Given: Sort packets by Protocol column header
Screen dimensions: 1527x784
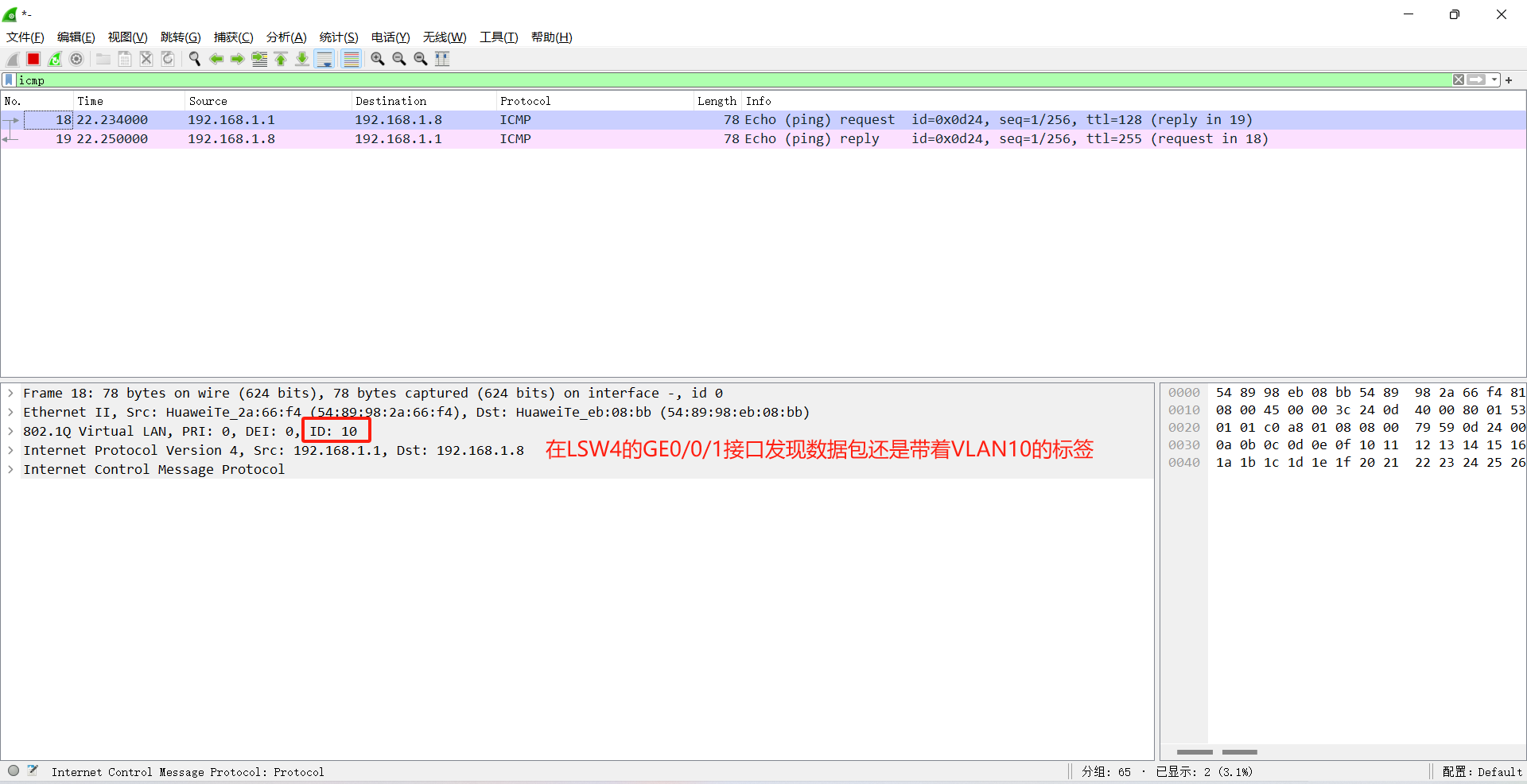Looking at the screenshot, I should [x=596, y=101].
